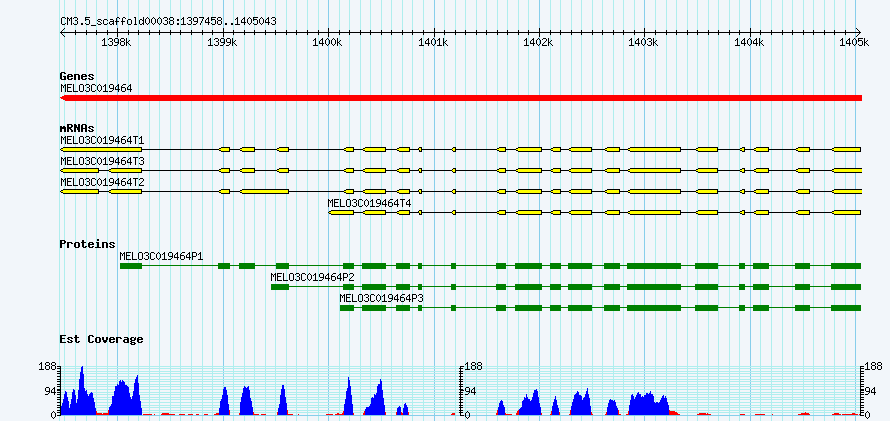The width and height of the screenshot is (890, 421).
Task: Click the scaffold coordinates text CM3.5_scaffold00038:1397458..1405043
Action: [x=169, y=22]
